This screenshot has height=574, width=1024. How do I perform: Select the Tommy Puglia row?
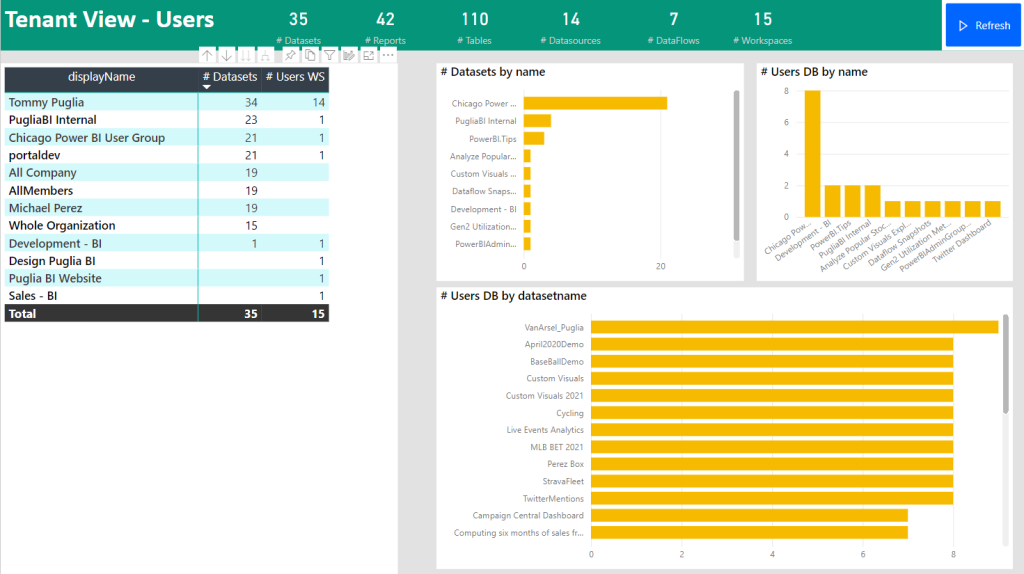point(167,102)
